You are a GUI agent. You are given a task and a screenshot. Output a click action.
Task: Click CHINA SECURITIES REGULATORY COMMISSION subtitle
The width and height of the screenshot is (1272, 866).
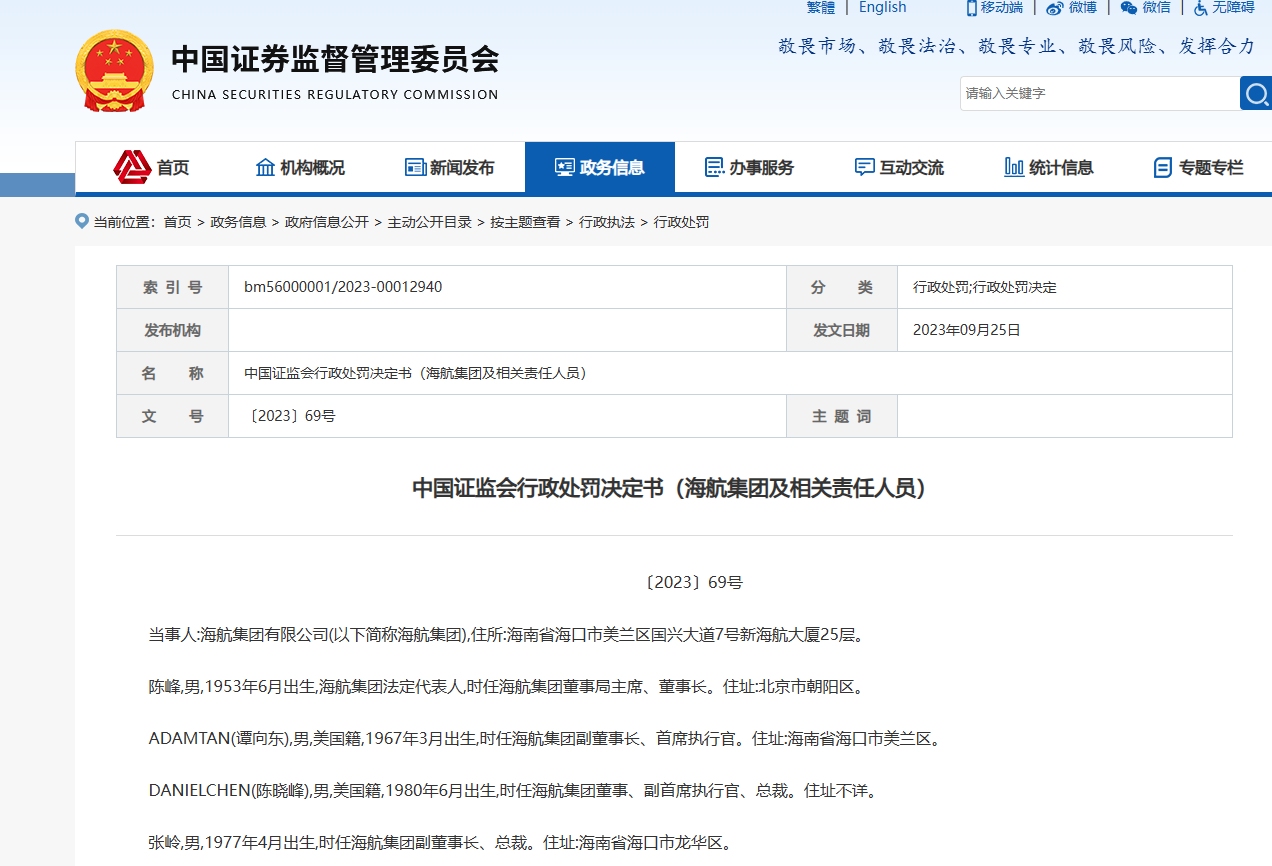coord(335,94)
